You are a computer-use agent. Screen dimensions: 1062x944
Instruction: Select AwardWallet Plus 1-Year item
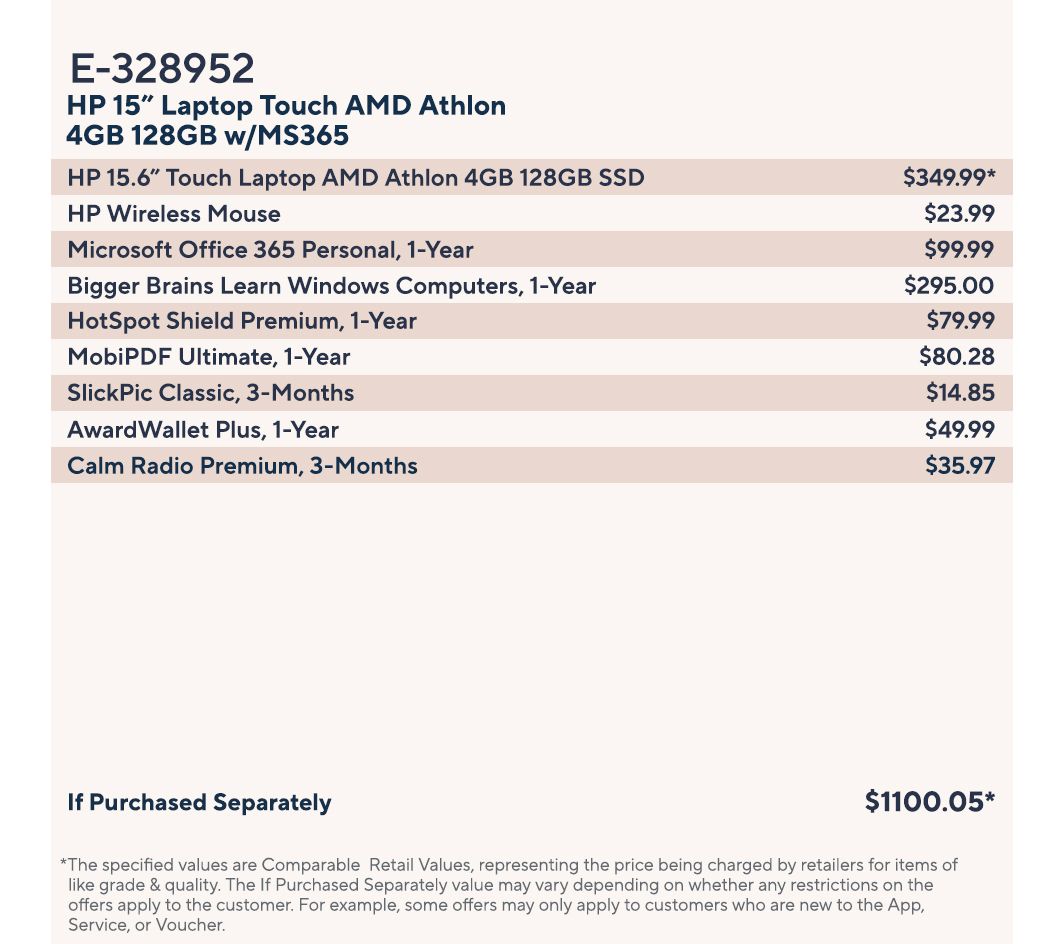click(203, 430)
